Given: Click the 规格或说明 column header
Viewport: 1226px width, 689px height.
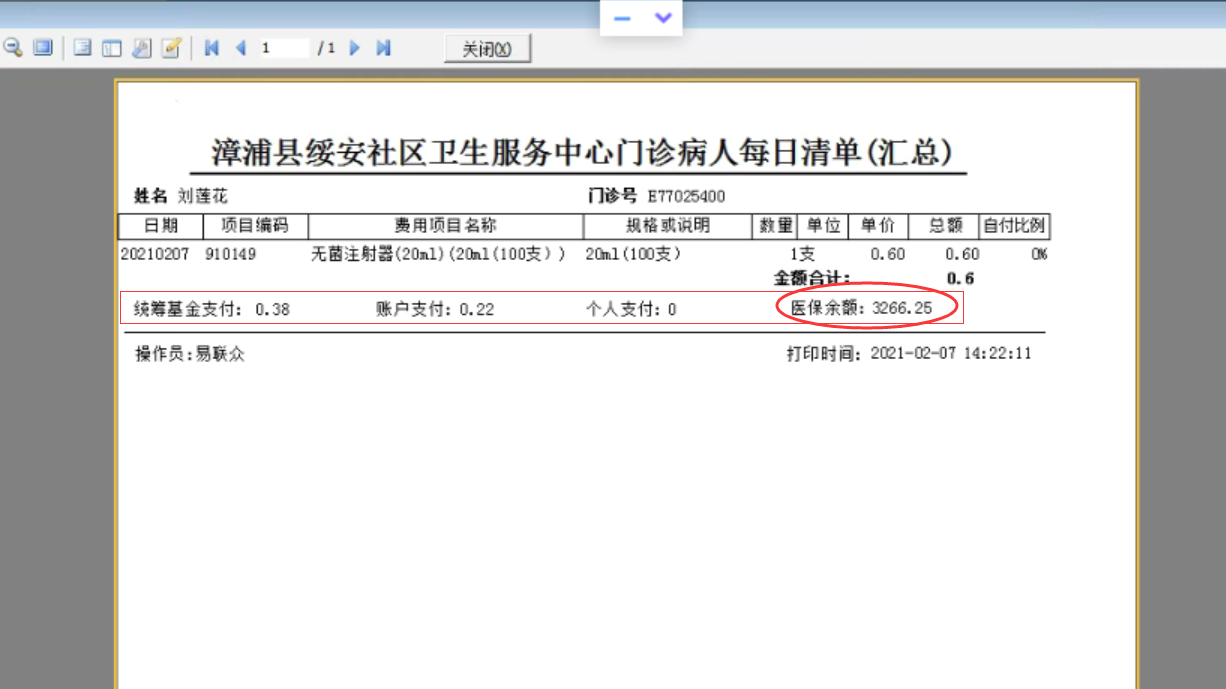Looking at the screenshot, I should pos(667,226).
